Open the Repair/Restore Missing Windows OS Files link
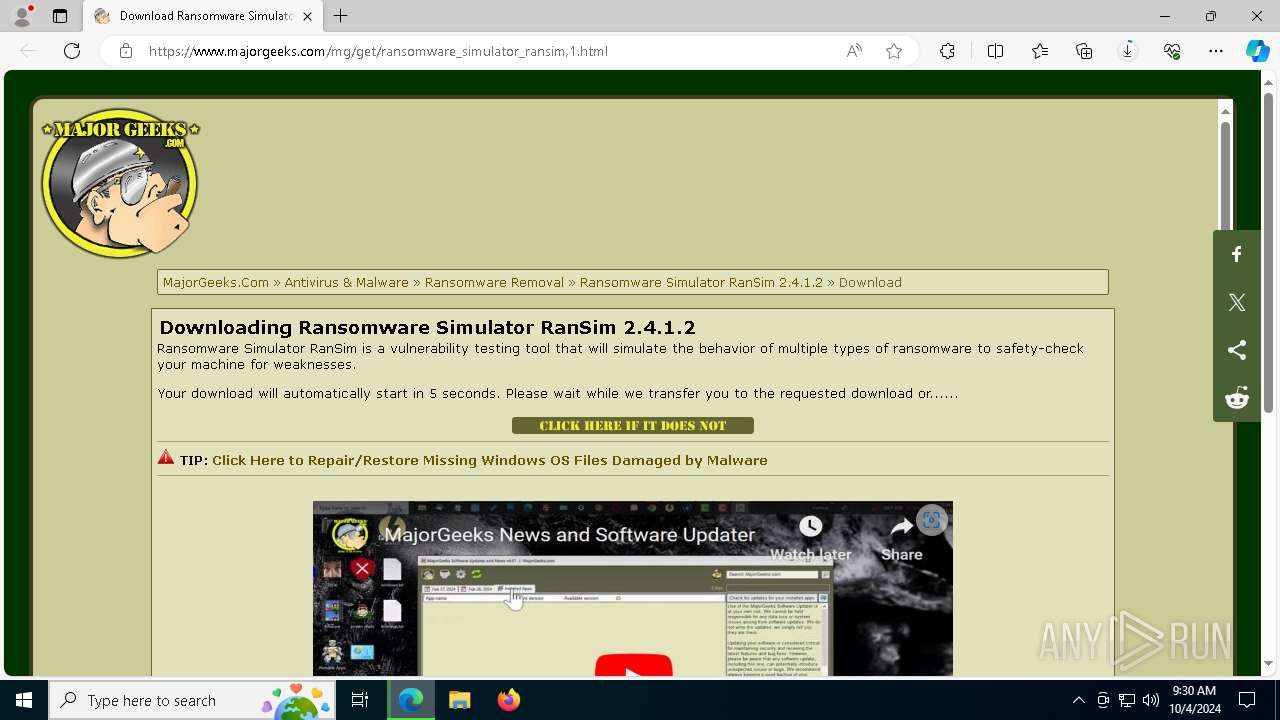The image size is (1280, 720). [x=490, y=461]
